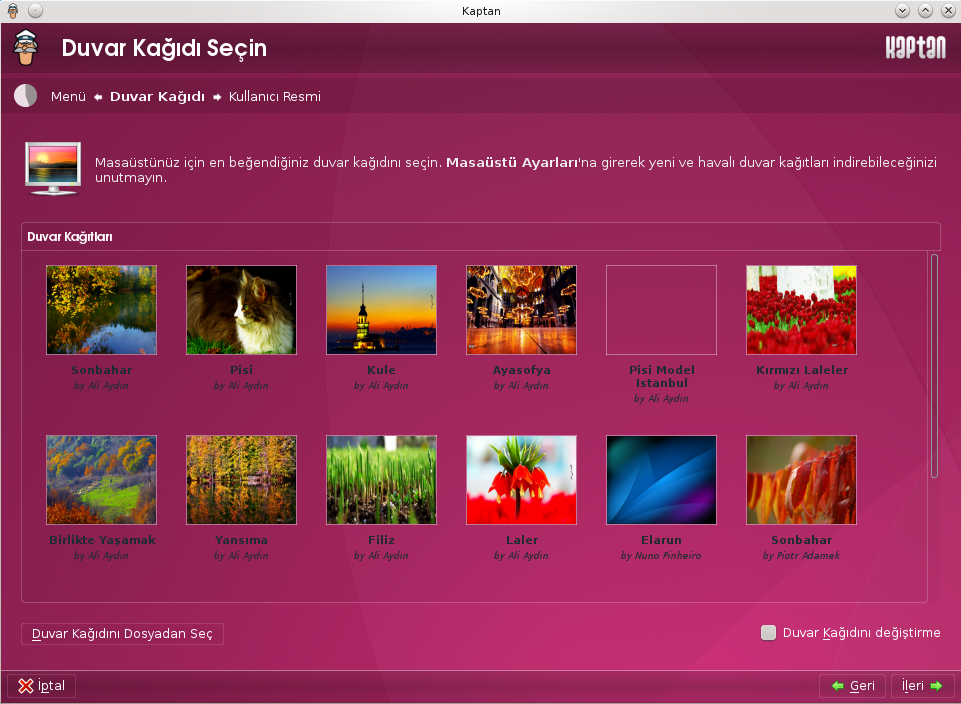The height and width of the screenshot is (704, 961).
Task: Choose the blue Elarun wallpaper
Action: 661,480
